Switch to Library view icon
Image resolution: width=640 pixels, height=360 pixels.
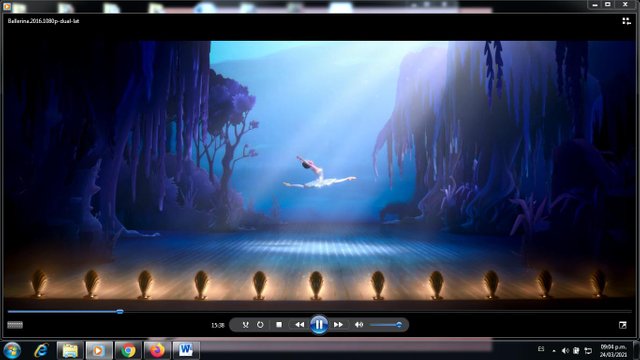(626, 21)
